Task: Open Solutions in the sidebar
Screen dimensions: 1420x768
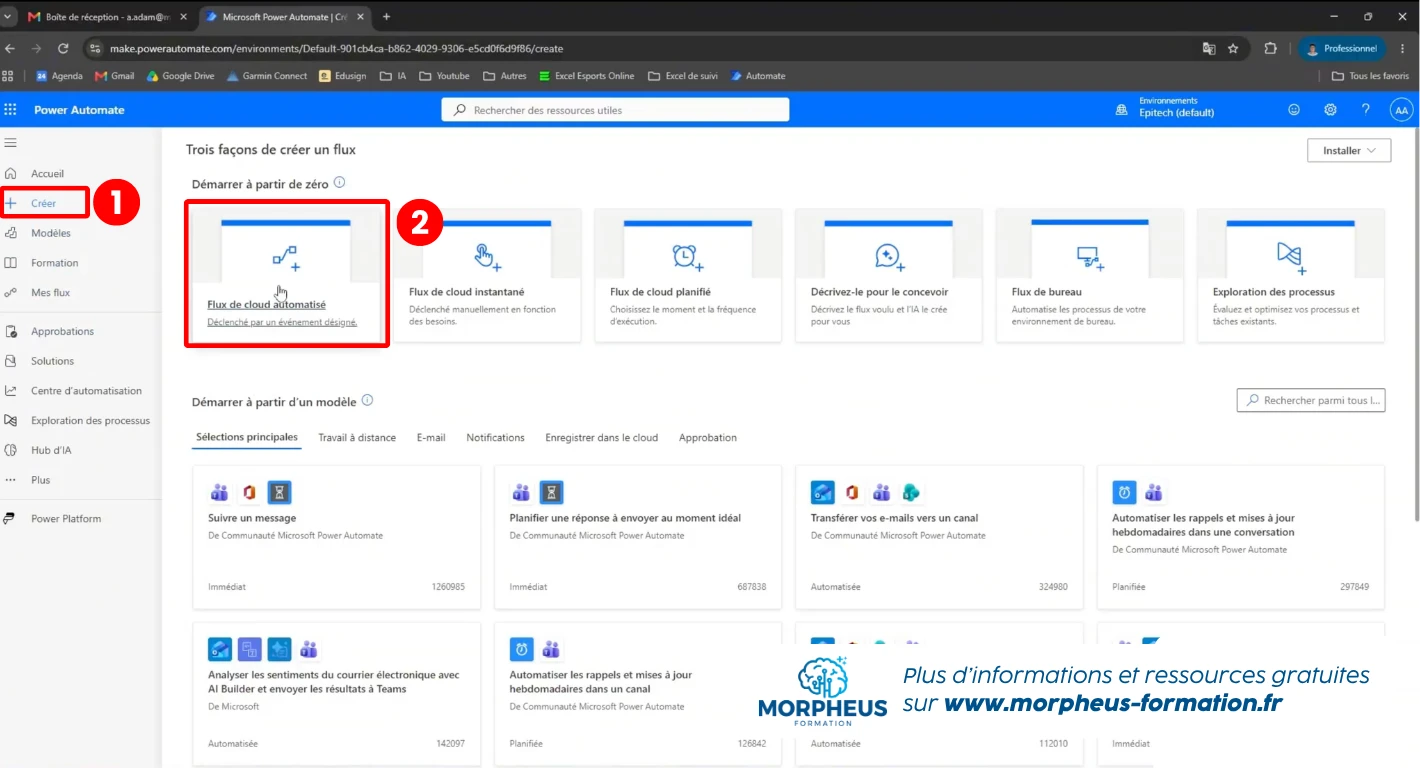Action: 52,361
